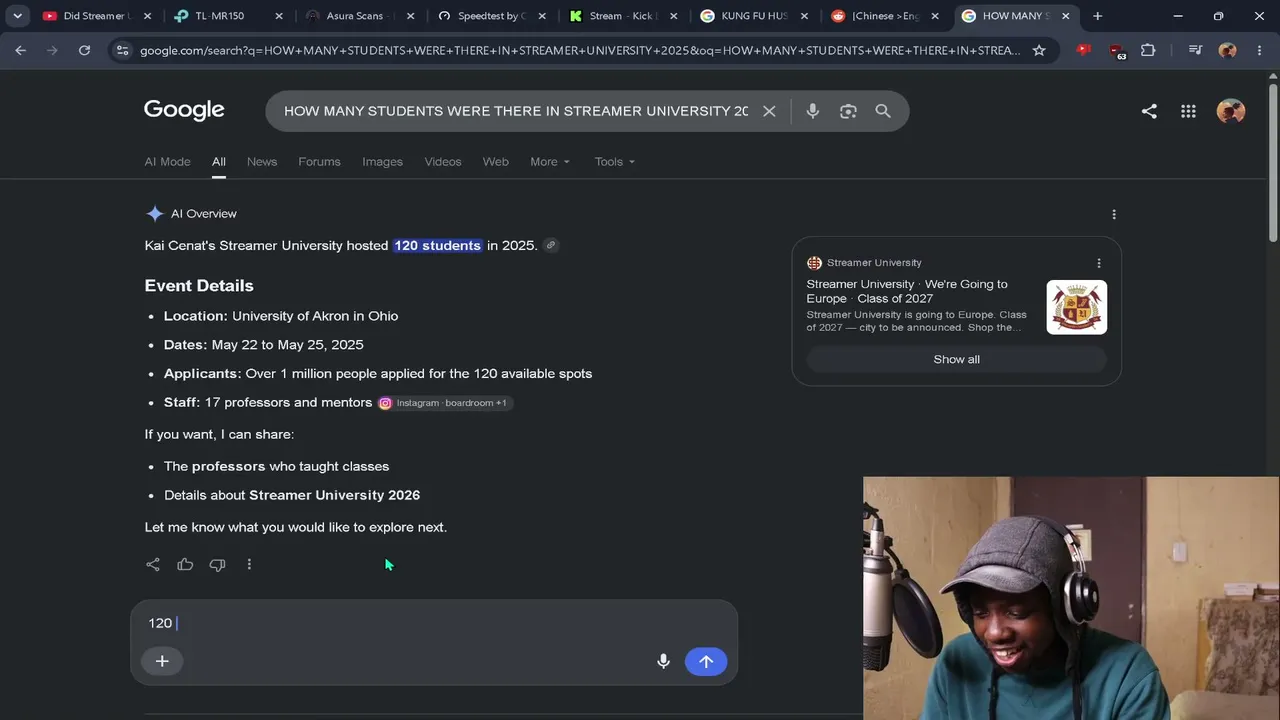Click the Google logo

tap(184, 110)
